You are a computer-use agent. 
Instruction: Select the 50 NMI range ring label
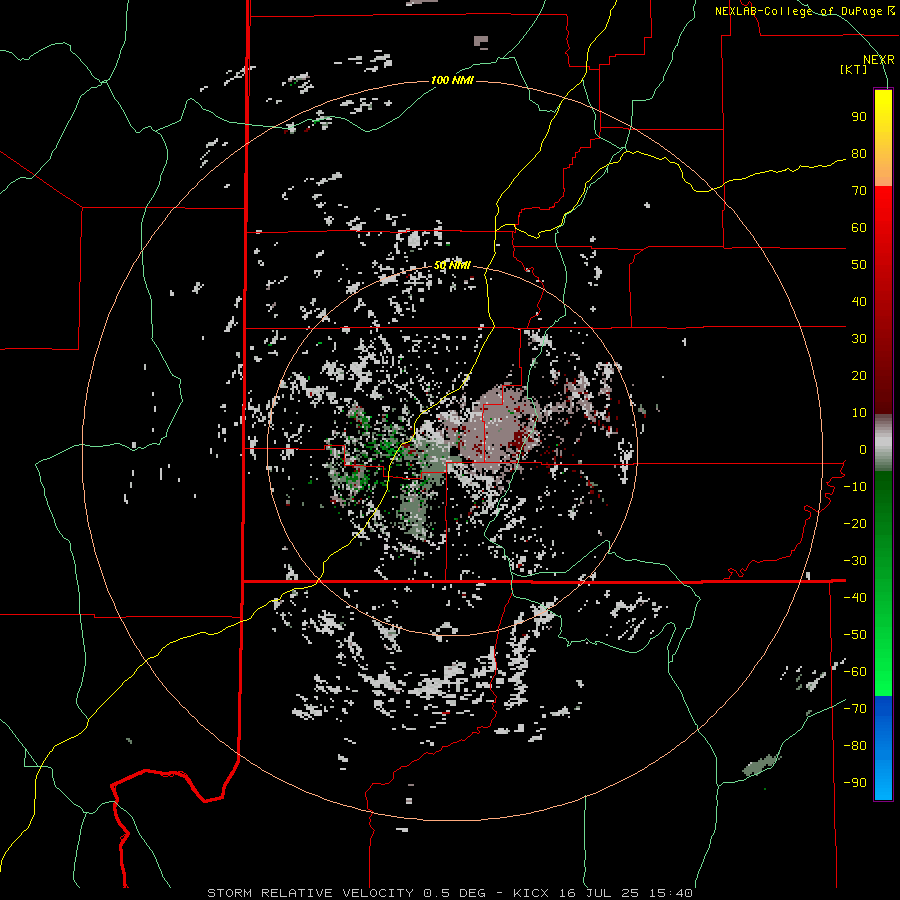(x=452, y=265)
